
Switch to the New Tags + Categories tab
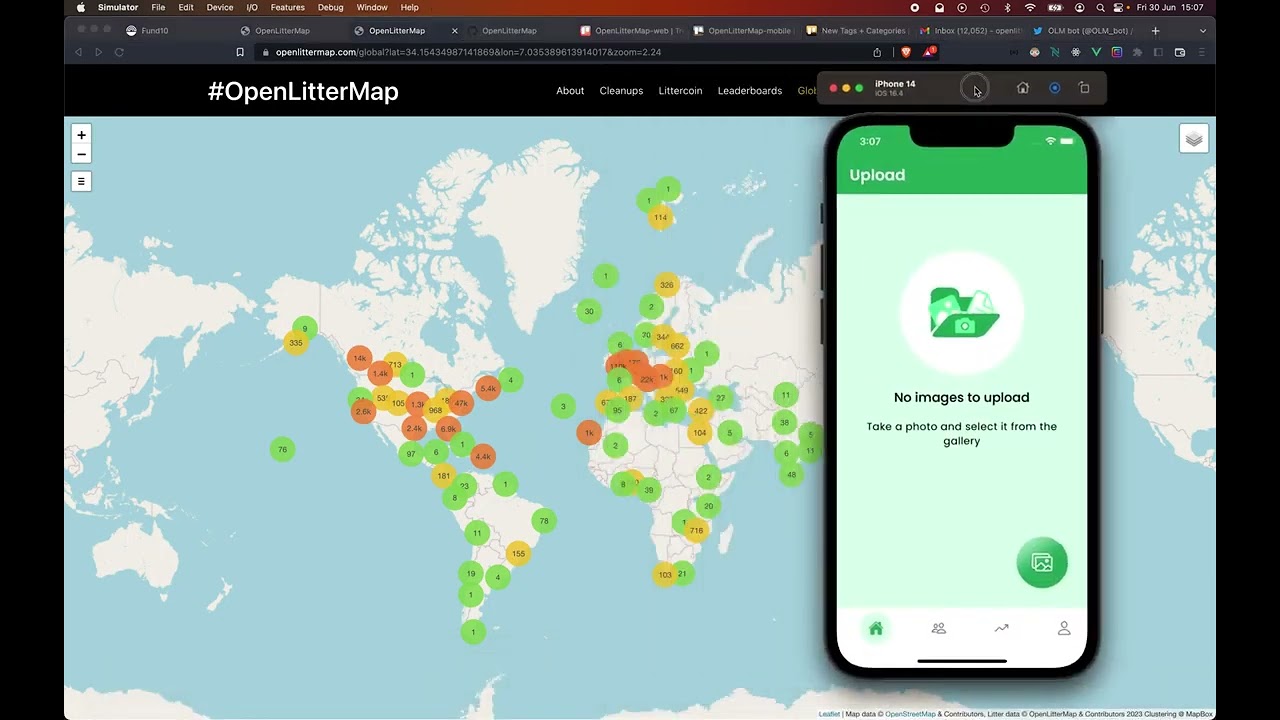(x=856, y=31)
